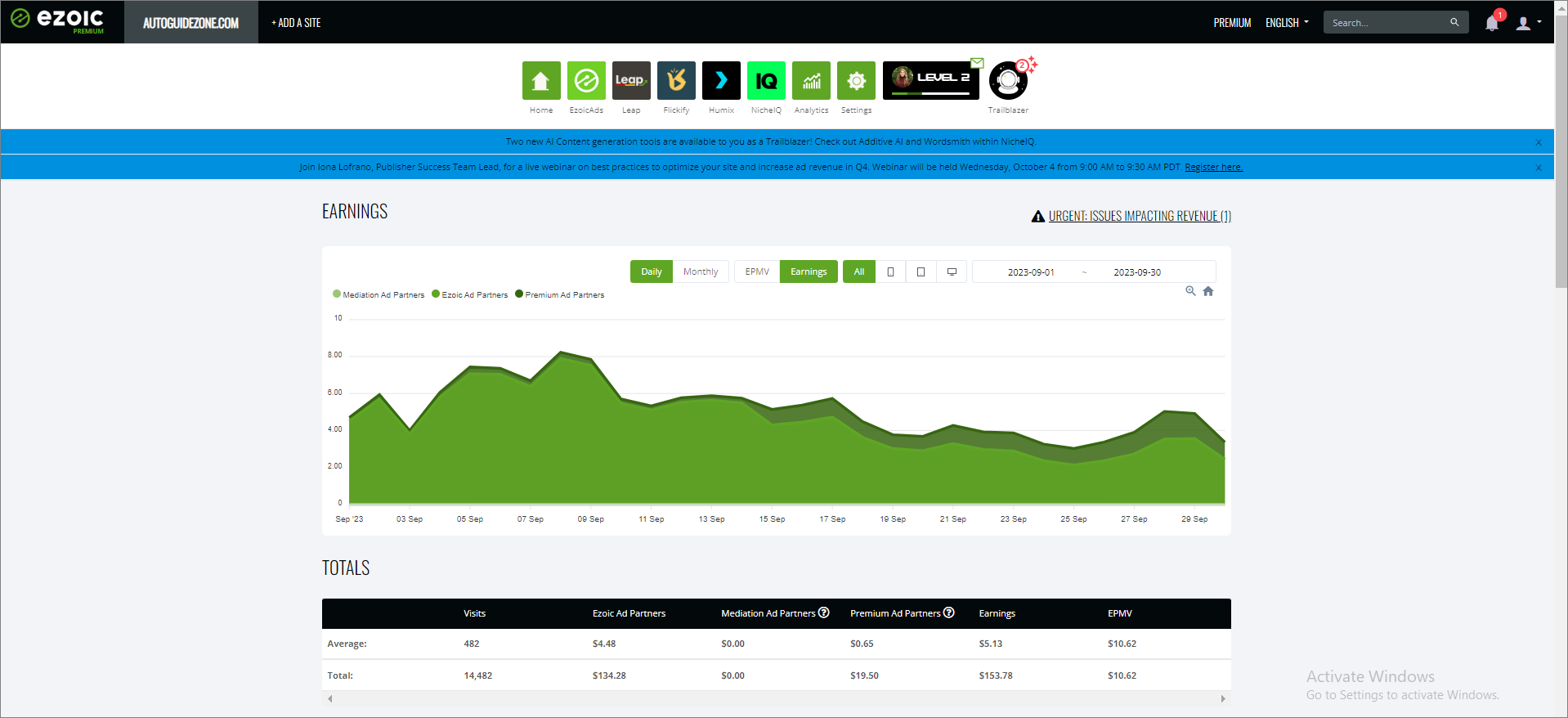The width and height of the screenshot is (1568, 718).
Task: Toggle Ezoic Ad Partners legend series
Action: 470,294
